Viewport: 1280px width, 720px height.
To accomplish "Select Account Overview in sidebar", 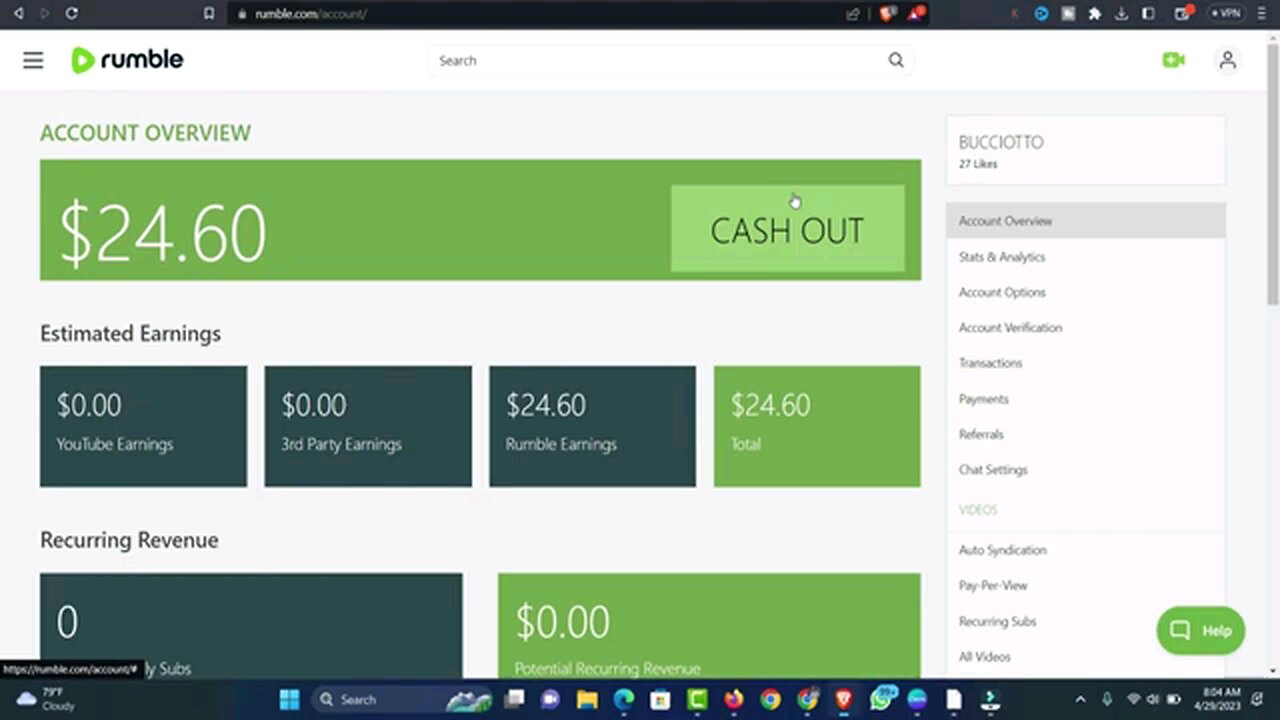I will [1085, 221].
